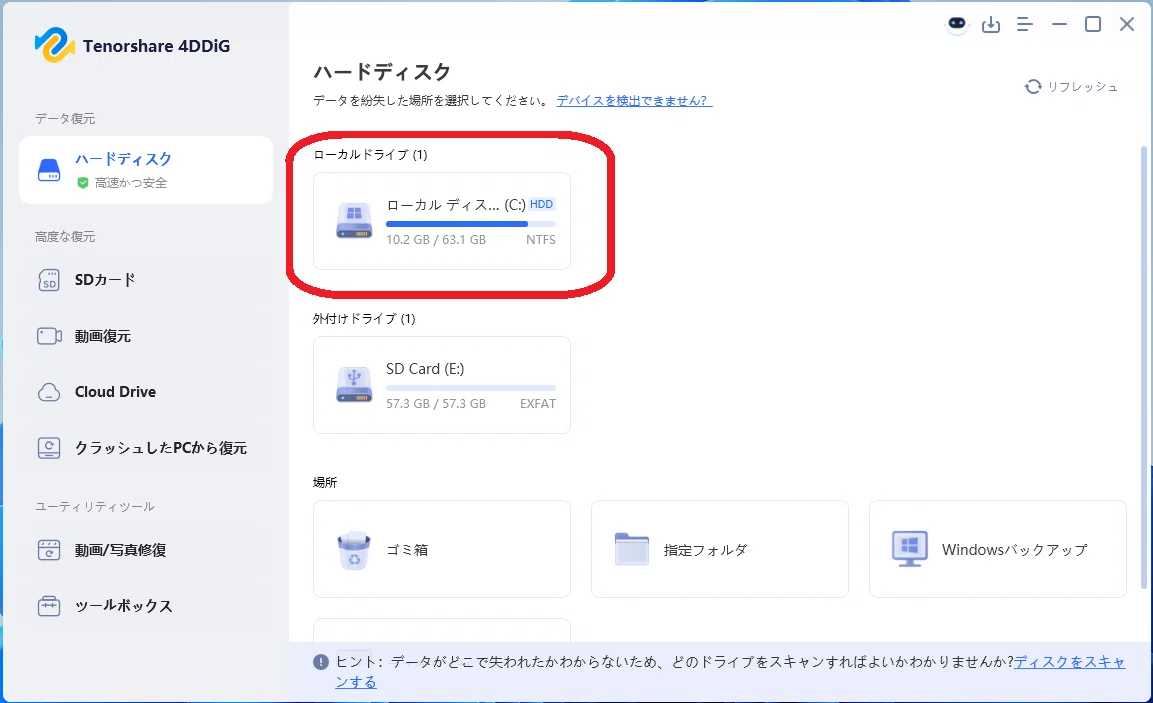Open the robot assistant icon in title bar
1153x703 pixels.
coord(957,24)
